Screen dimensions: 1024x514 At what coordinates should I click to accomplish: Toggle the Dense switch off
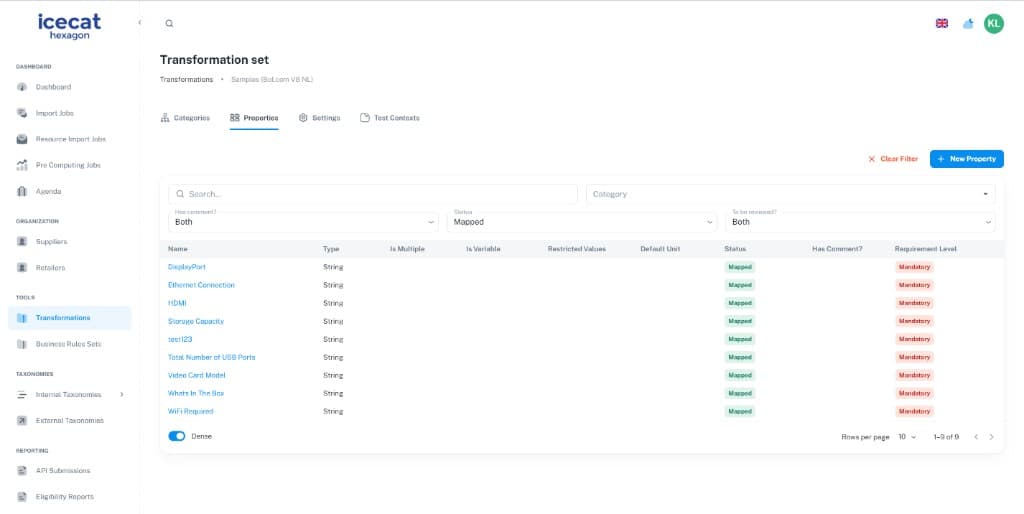point(177,436)
